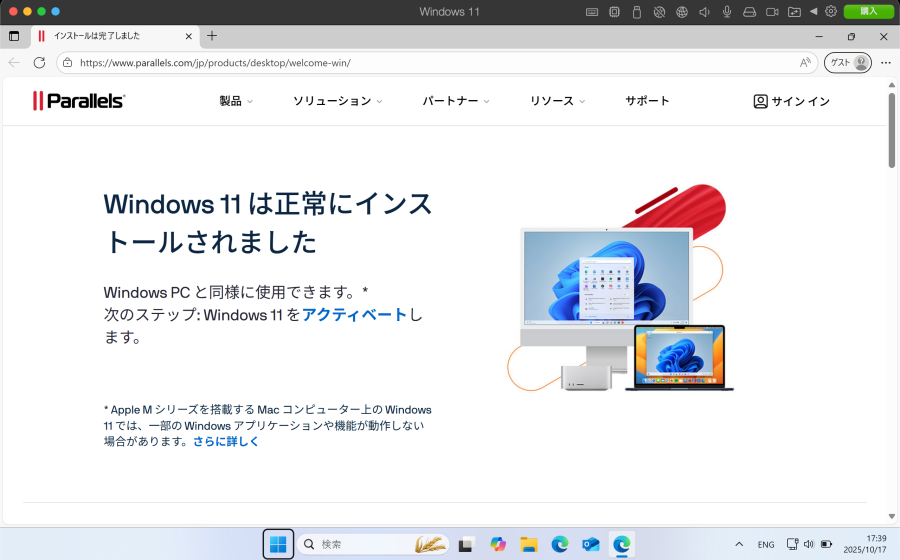Click the crossed-out network icon in Parallels bar

tap(659, 11)
